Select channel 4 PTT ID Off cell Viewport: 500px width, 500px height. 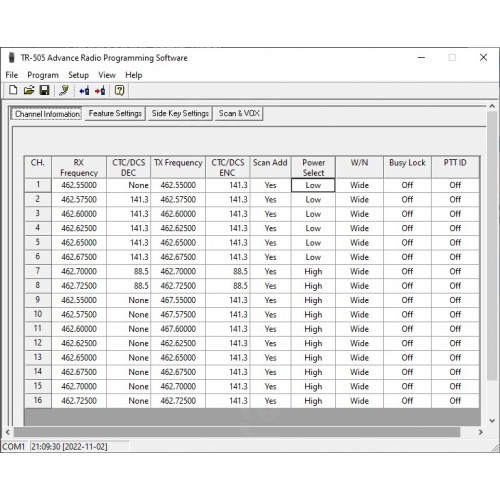point(455,228)
